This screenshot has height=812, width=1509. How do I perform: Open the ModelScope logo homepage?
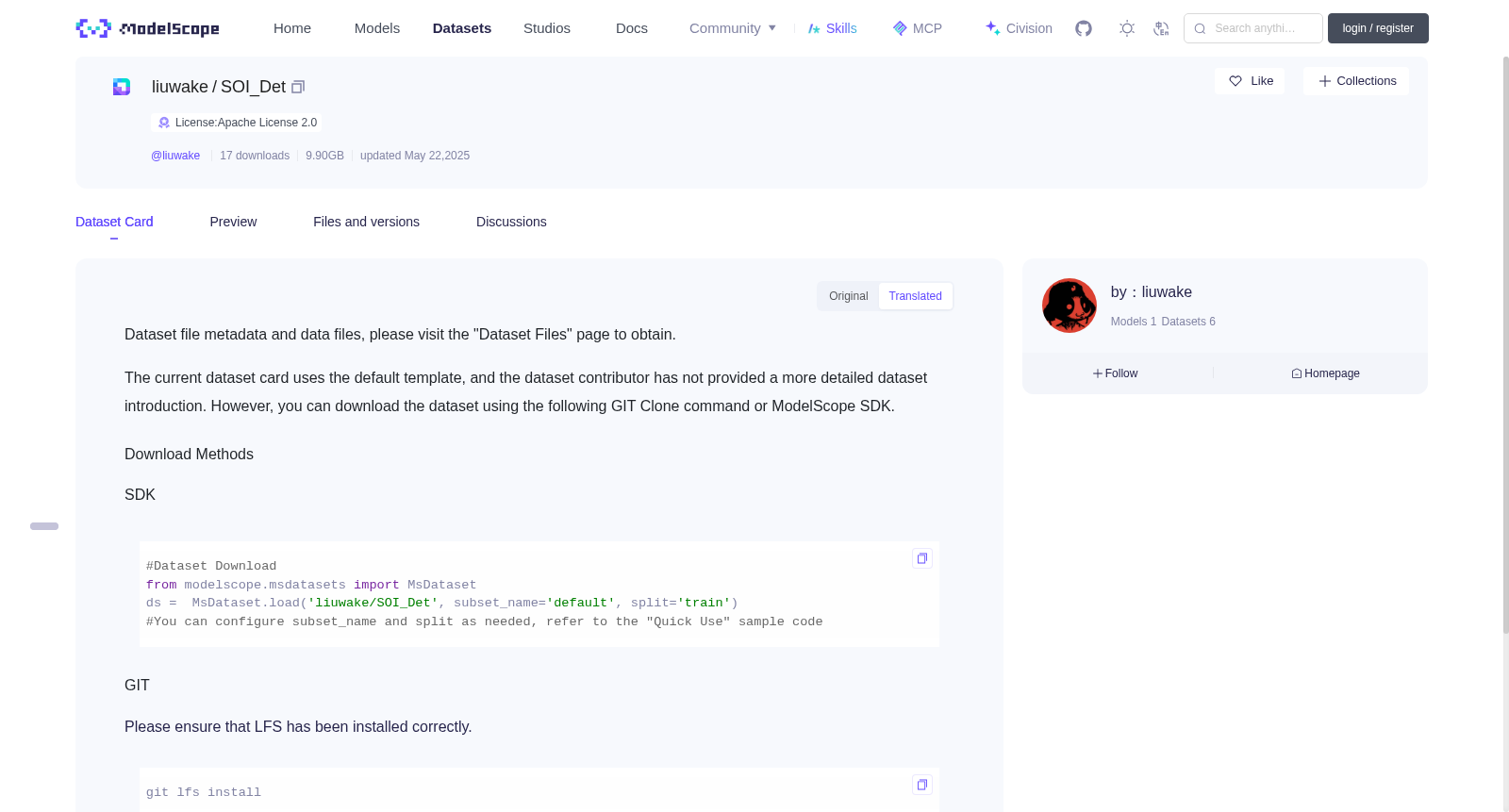tap(147, 28)
